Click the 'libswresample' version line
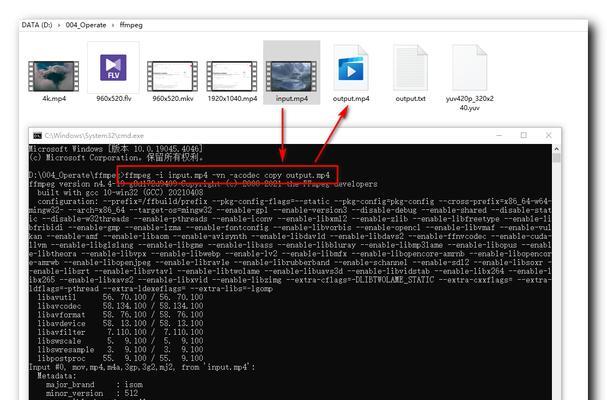607x400 pixels. click(120, 350)
